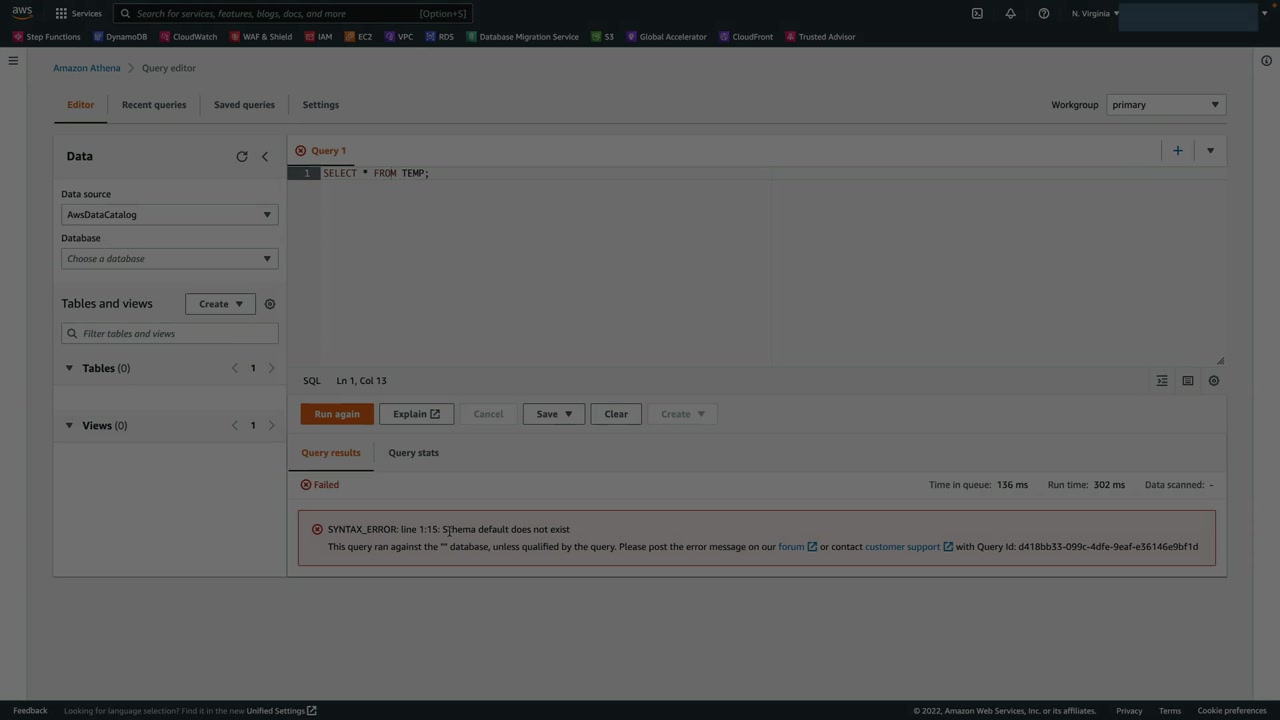
Task: Collapse the Views (0) section
Action: tap(69, 426)
